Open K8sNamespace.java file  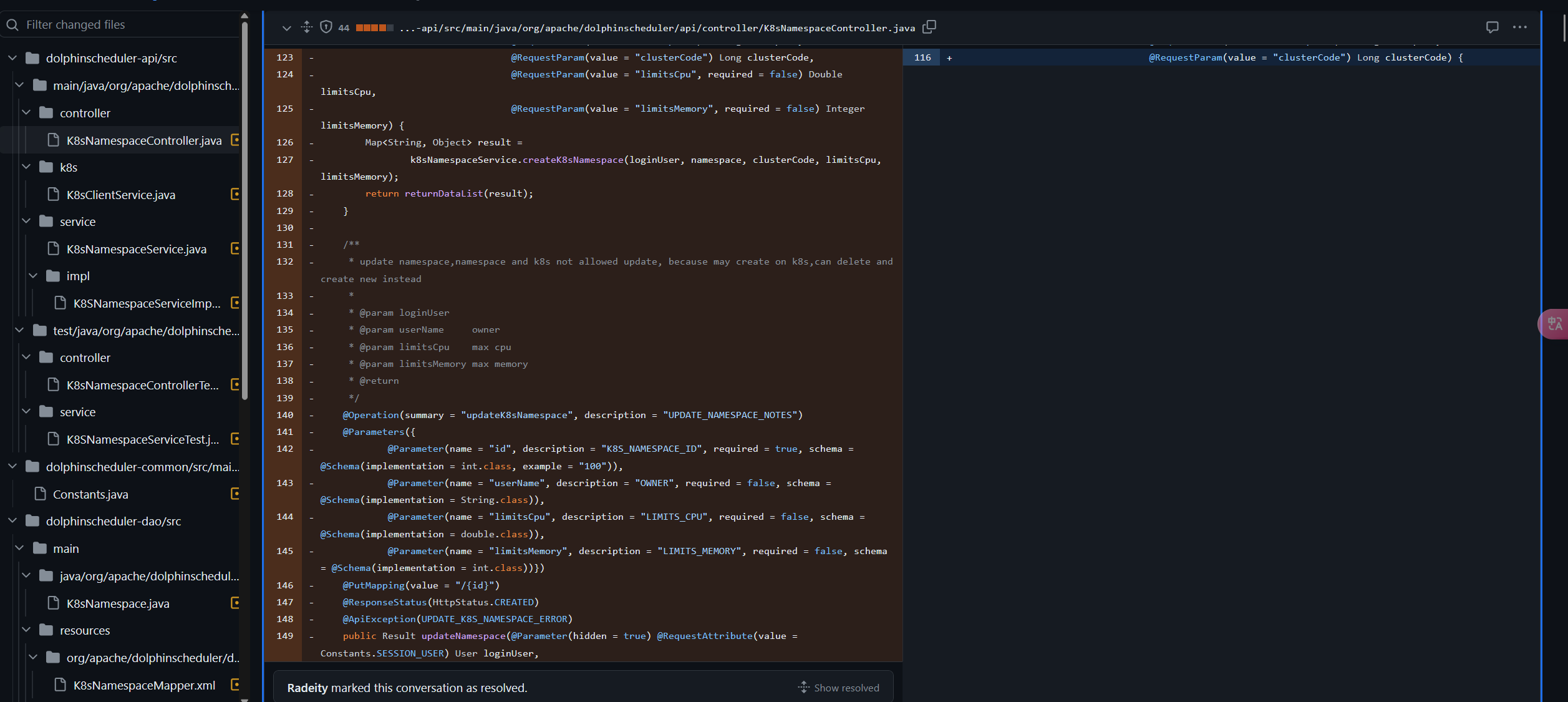pyautogui.click(x=118, y=603)
